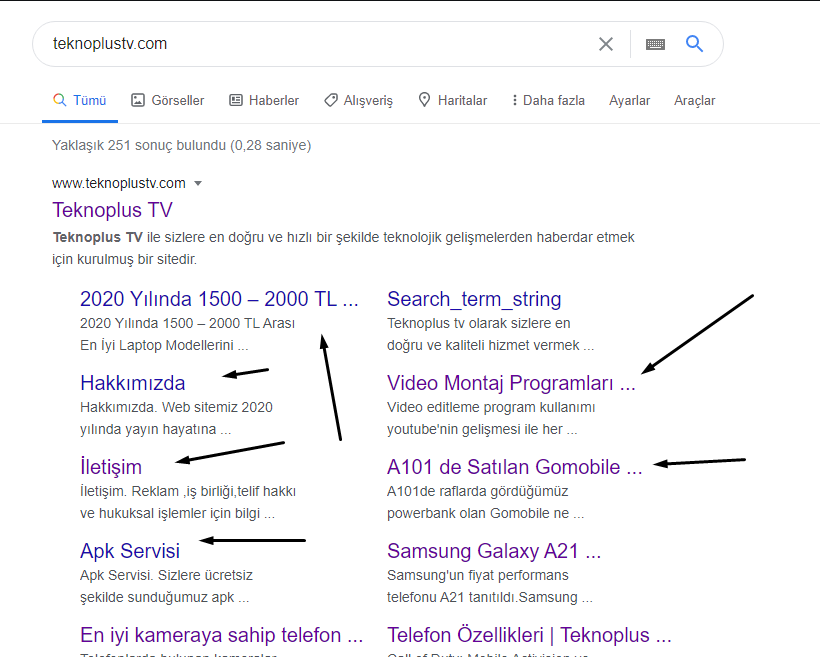Expand dropdown arrow beside www.teknoplustv.com
Viewport: 820px width, 657px height.
(x=198, y=184)
